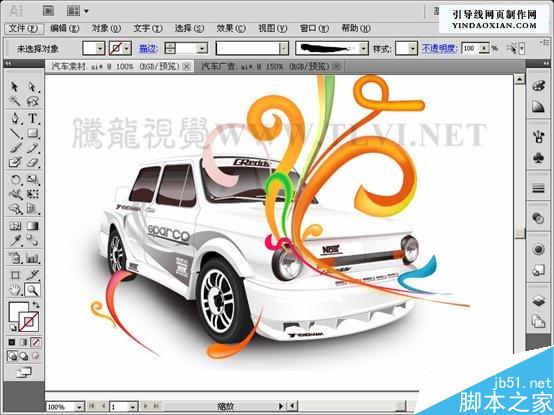Open brush definition dropdown
This screenshot has width=554, height=415.
[x=364, y=48]
